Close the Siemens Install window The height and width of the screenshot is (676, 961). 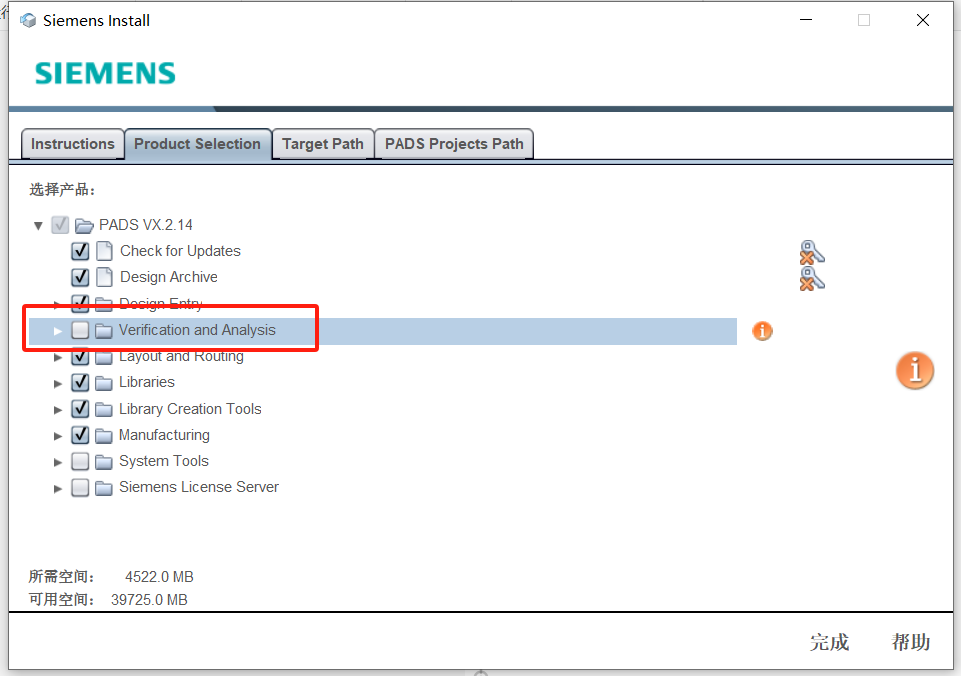click(922, 20)
